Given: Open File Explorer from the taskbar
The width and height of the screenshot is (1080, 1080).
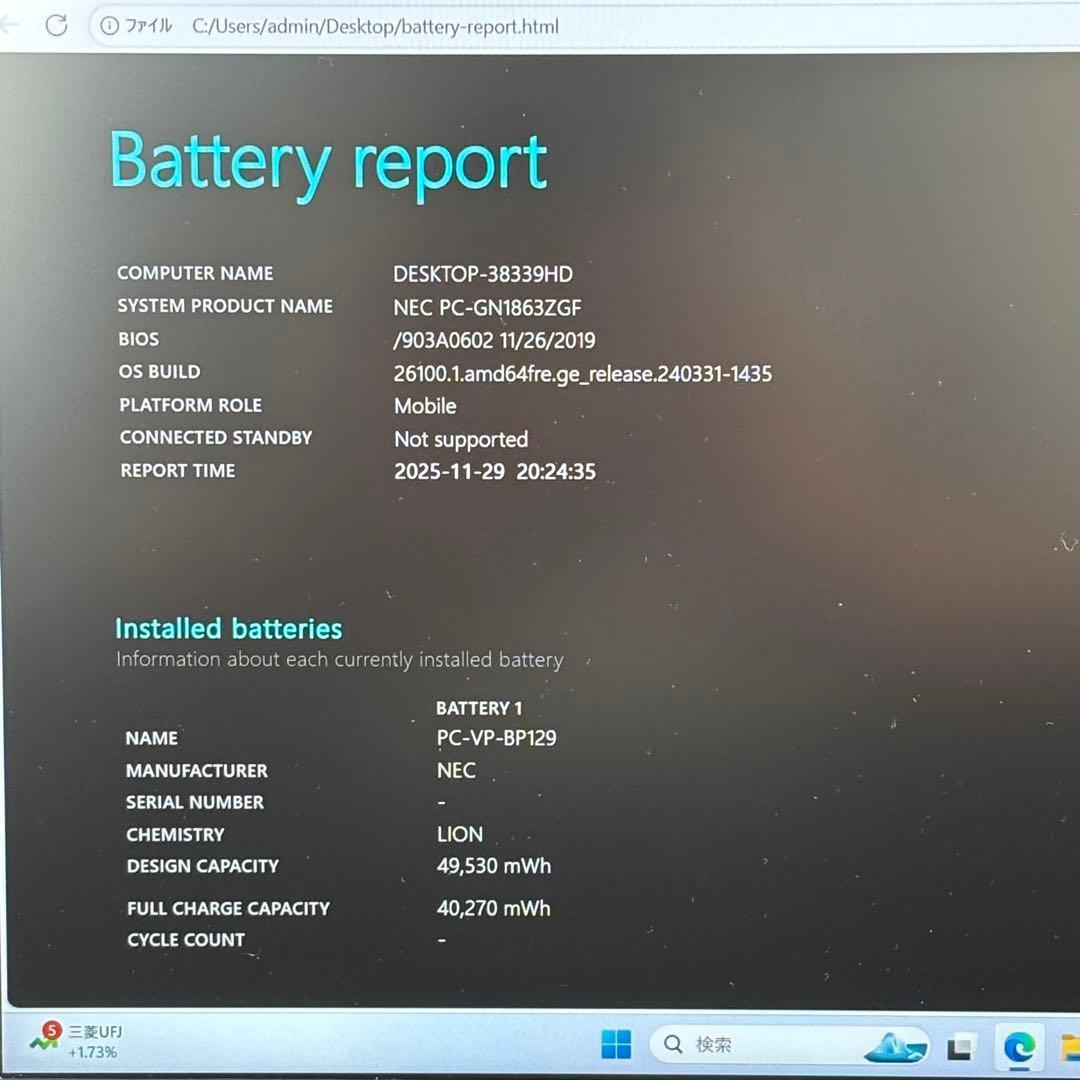Looking at the screenshot, I should coord(1068,1046).
